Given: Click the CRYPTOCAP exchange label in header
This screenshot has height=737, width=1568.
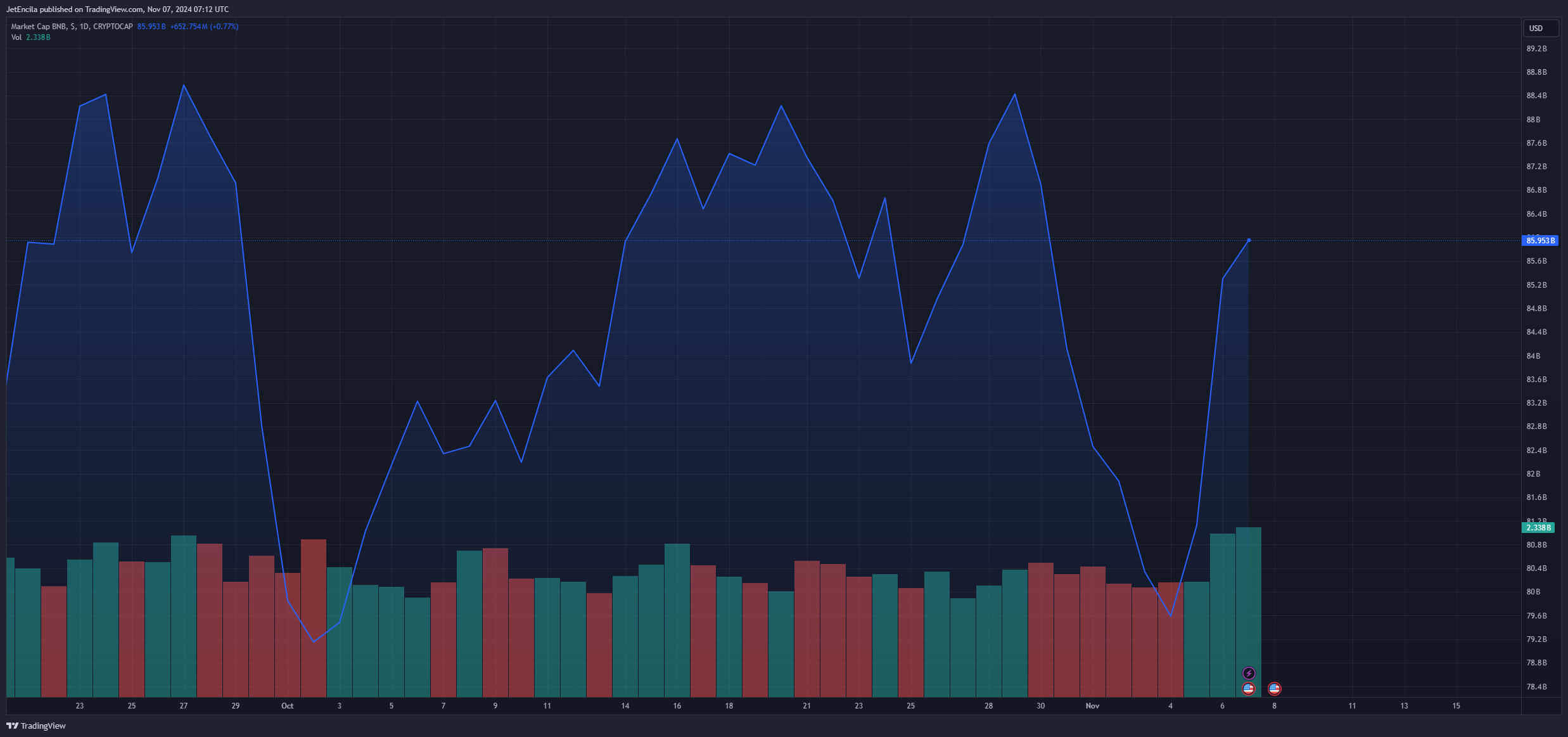Looking at the screenshot, I should (x=113, y=27).
